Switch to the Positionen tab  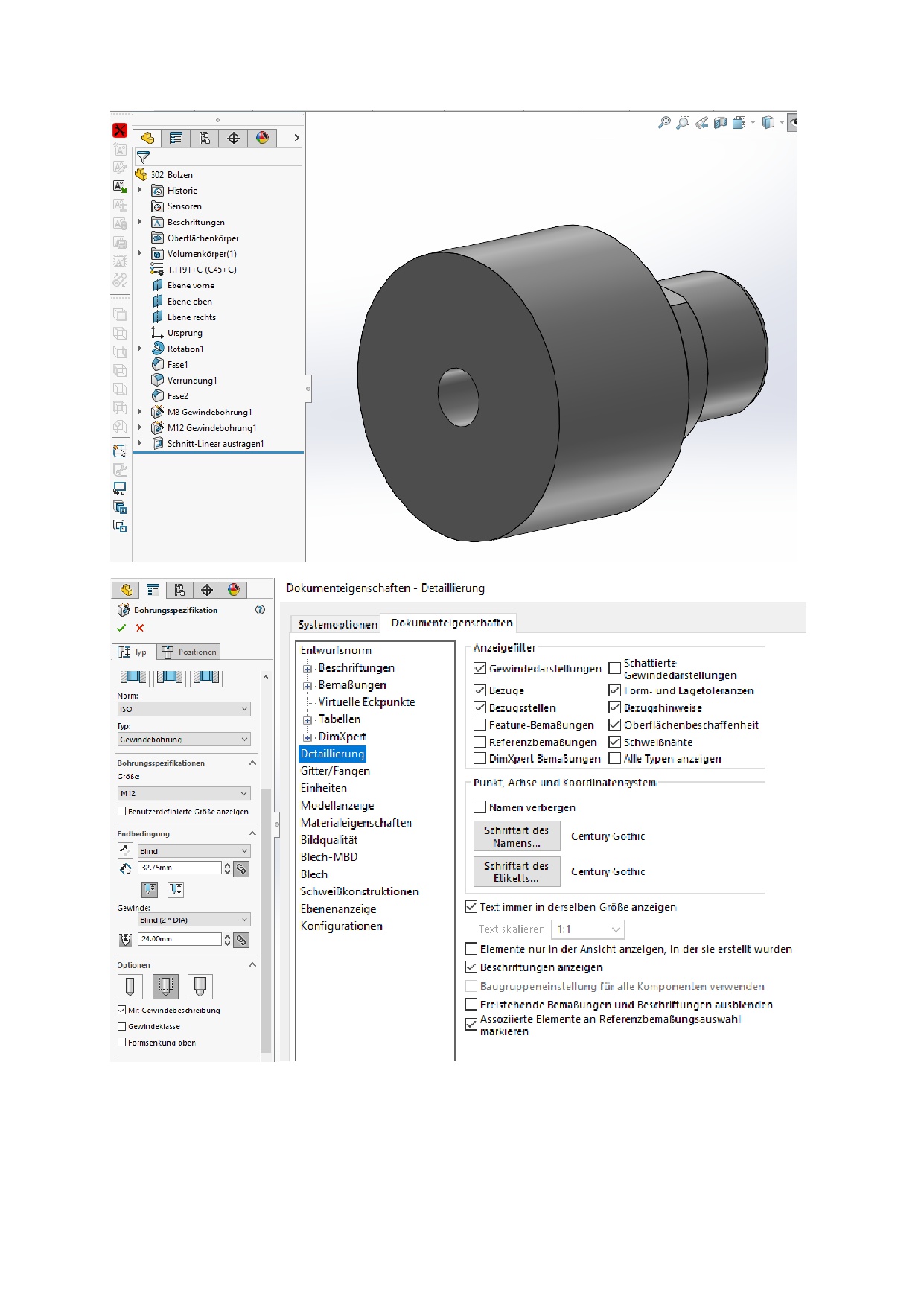point(189,652)
